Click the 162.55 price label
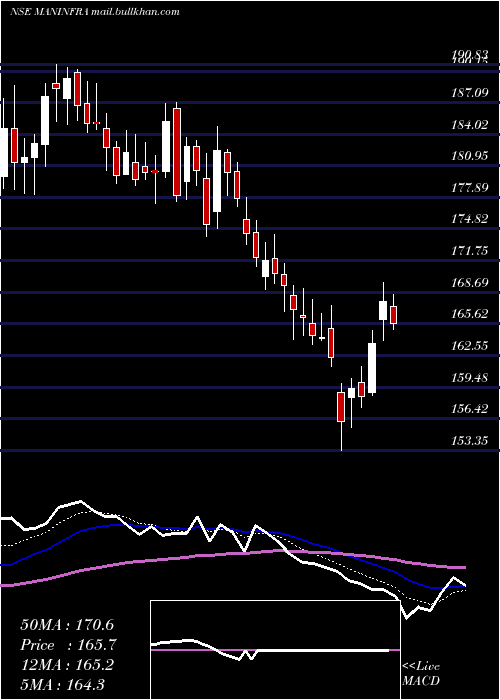Viewport: 500px width, 700px height. (x=469, y=346)
